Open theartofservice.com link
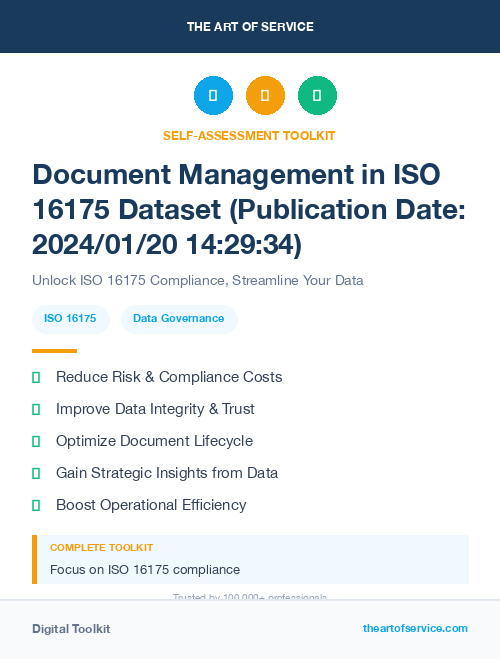This screenshot has width=500, height=659. [x=415, y=628]
